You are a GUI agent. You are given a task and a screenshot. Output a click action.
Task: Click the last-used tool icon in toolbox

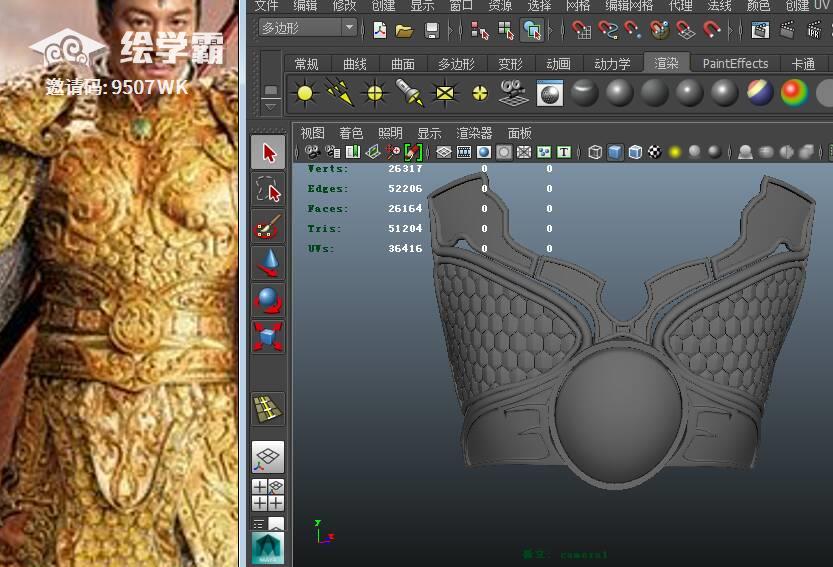click(x=269, y=409)
